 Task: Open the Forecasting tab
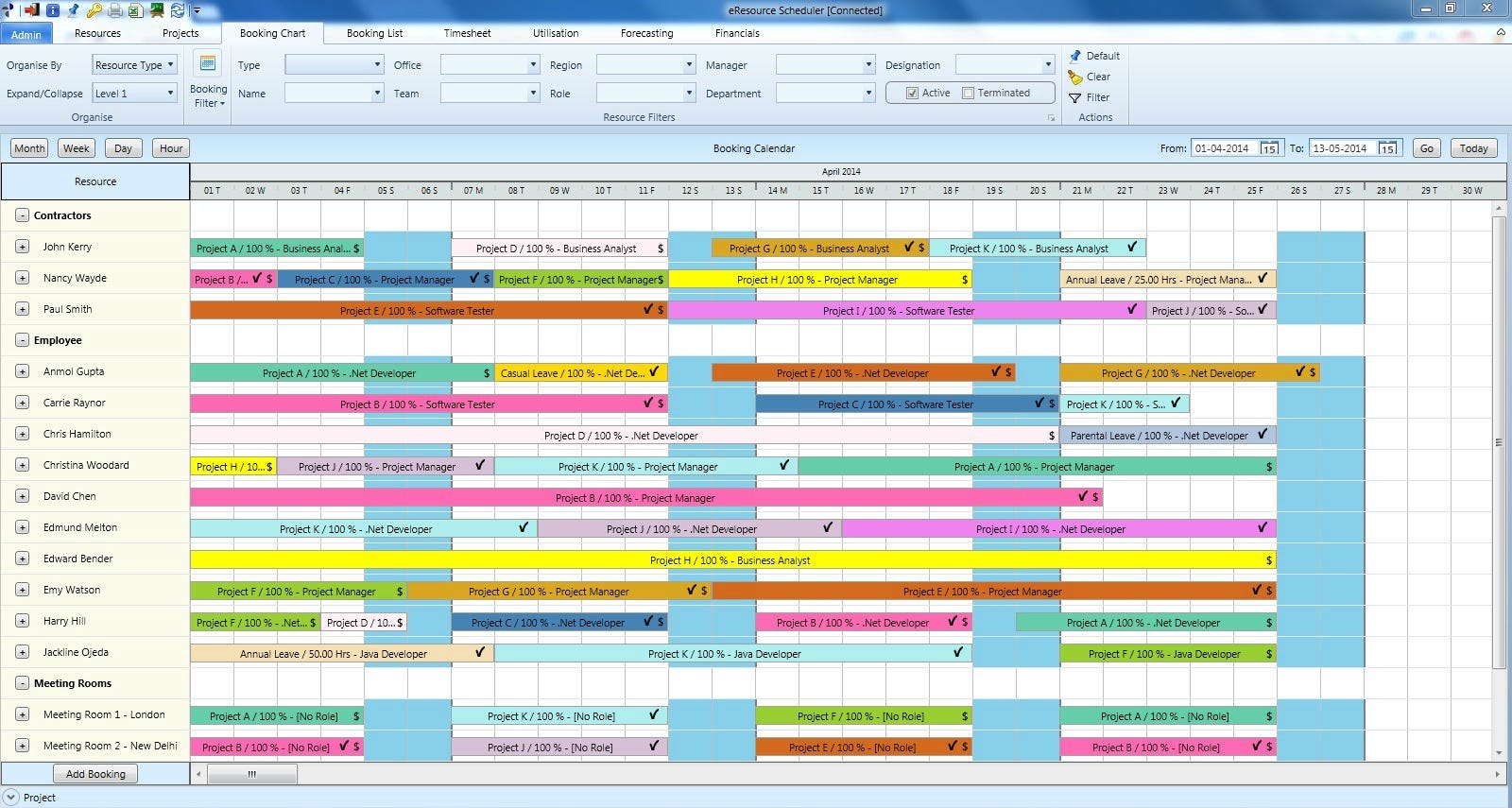pyautogui.click(x=647, y=33)
